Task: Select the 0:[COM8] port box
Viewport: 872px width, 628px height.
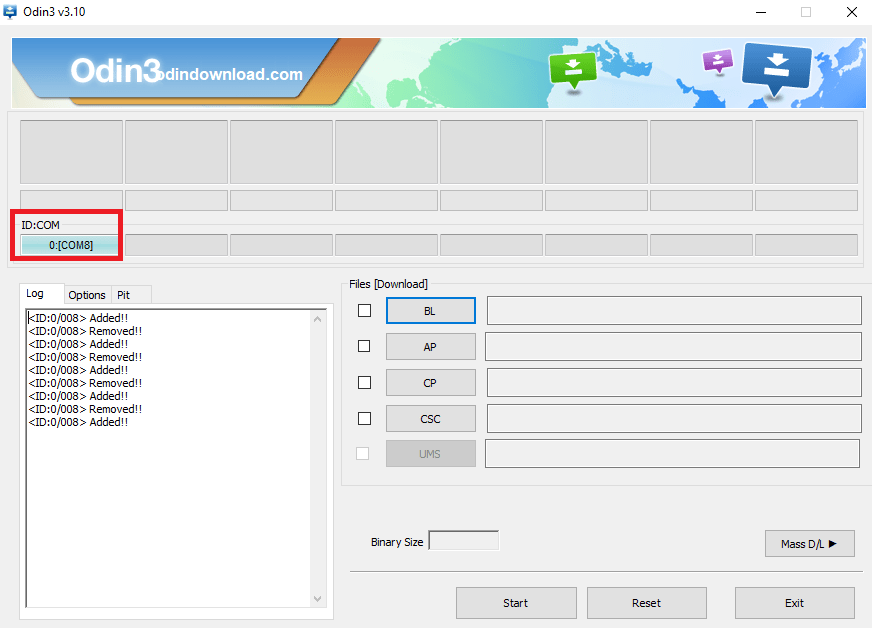Action: 70,245
